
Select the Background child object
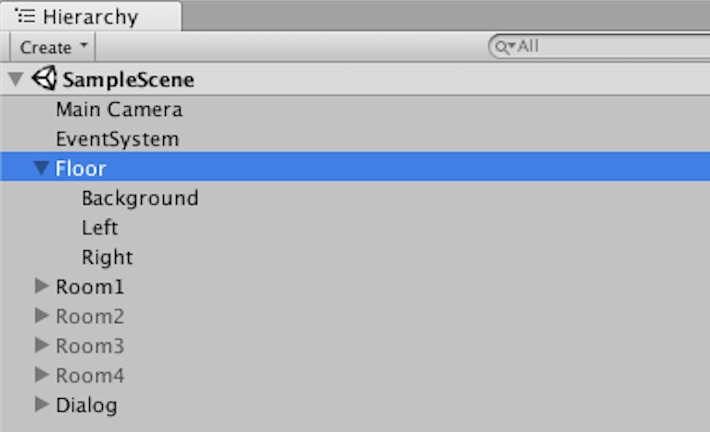click(x=140, y=198)
